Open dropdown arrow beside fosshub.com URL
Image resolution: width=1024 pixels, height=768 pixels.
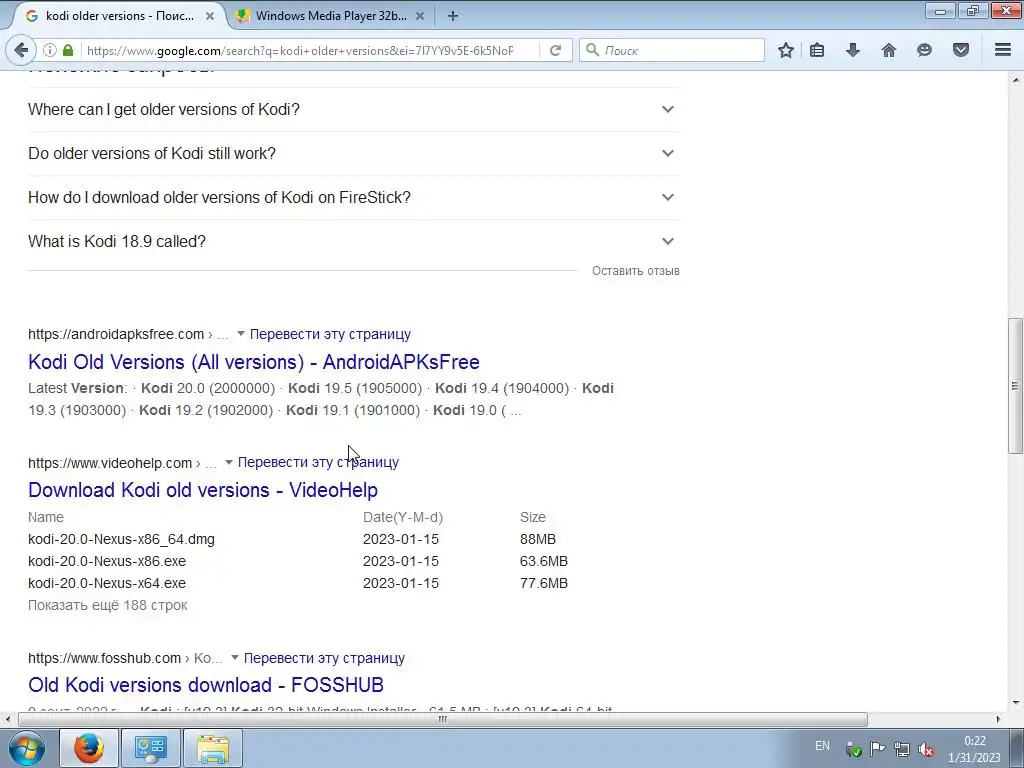pyautogui.click(x=234, y=658)
